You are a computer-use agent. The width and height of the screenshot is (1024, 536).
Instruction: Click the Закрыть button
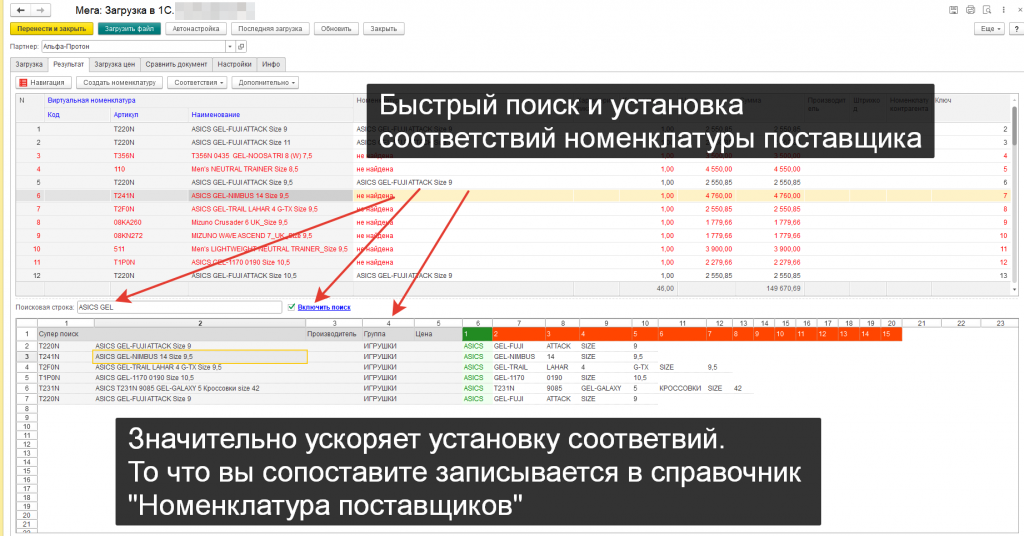384,29
